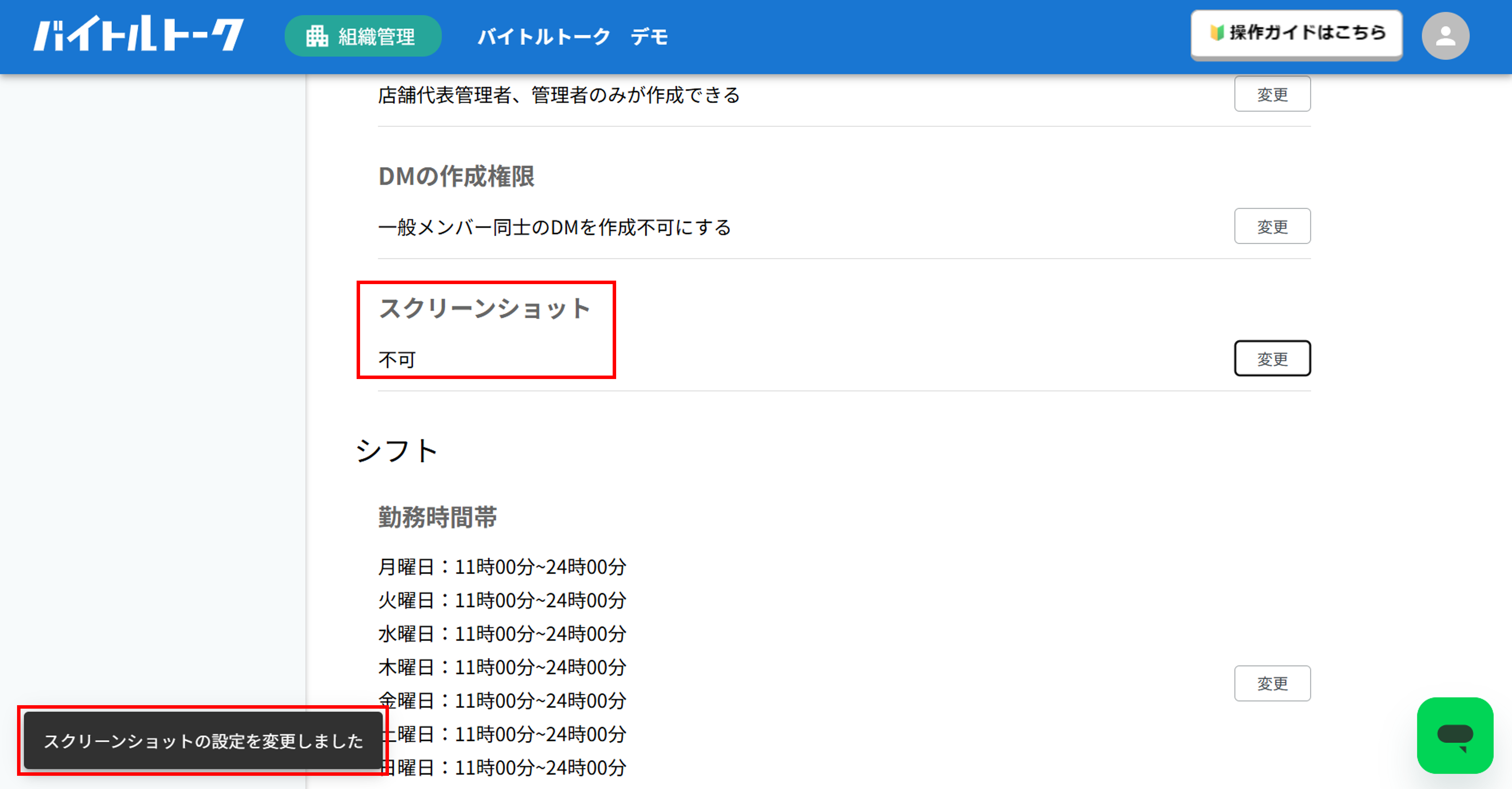Click 一般メンバー同士のDMを作成不可にする text
The image size is (1512, 789).
555,227
